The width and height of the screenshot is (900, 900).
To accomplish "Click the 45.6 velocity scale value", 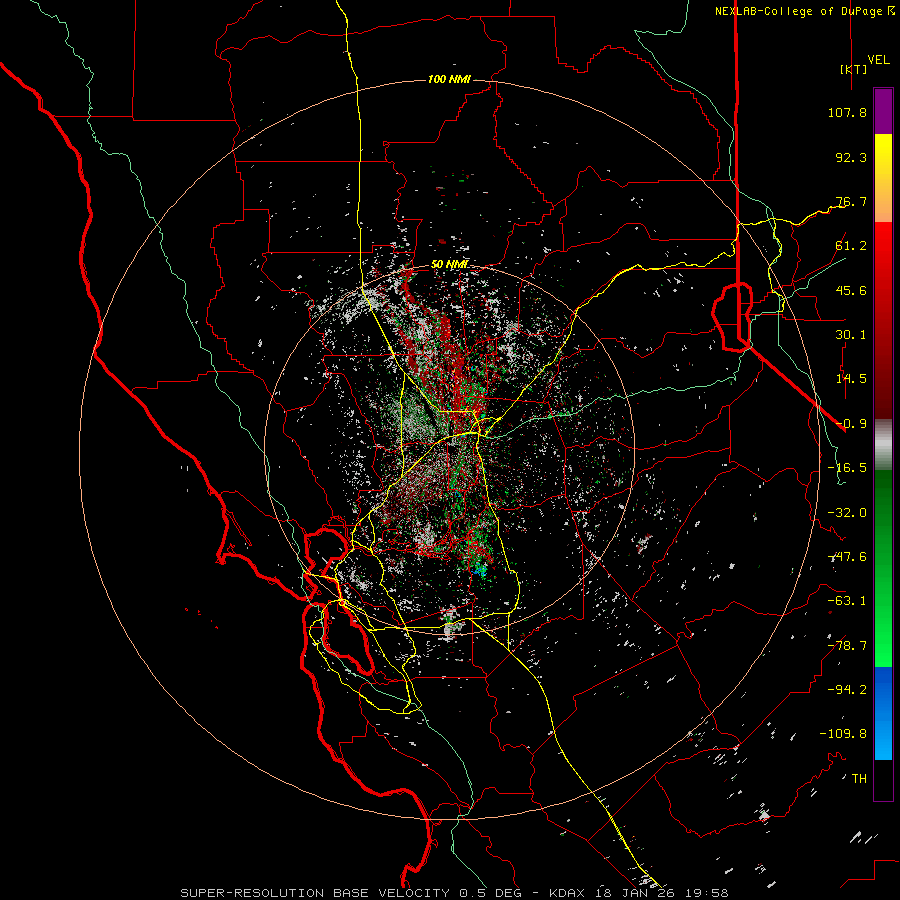I will [x=851, y=290].
